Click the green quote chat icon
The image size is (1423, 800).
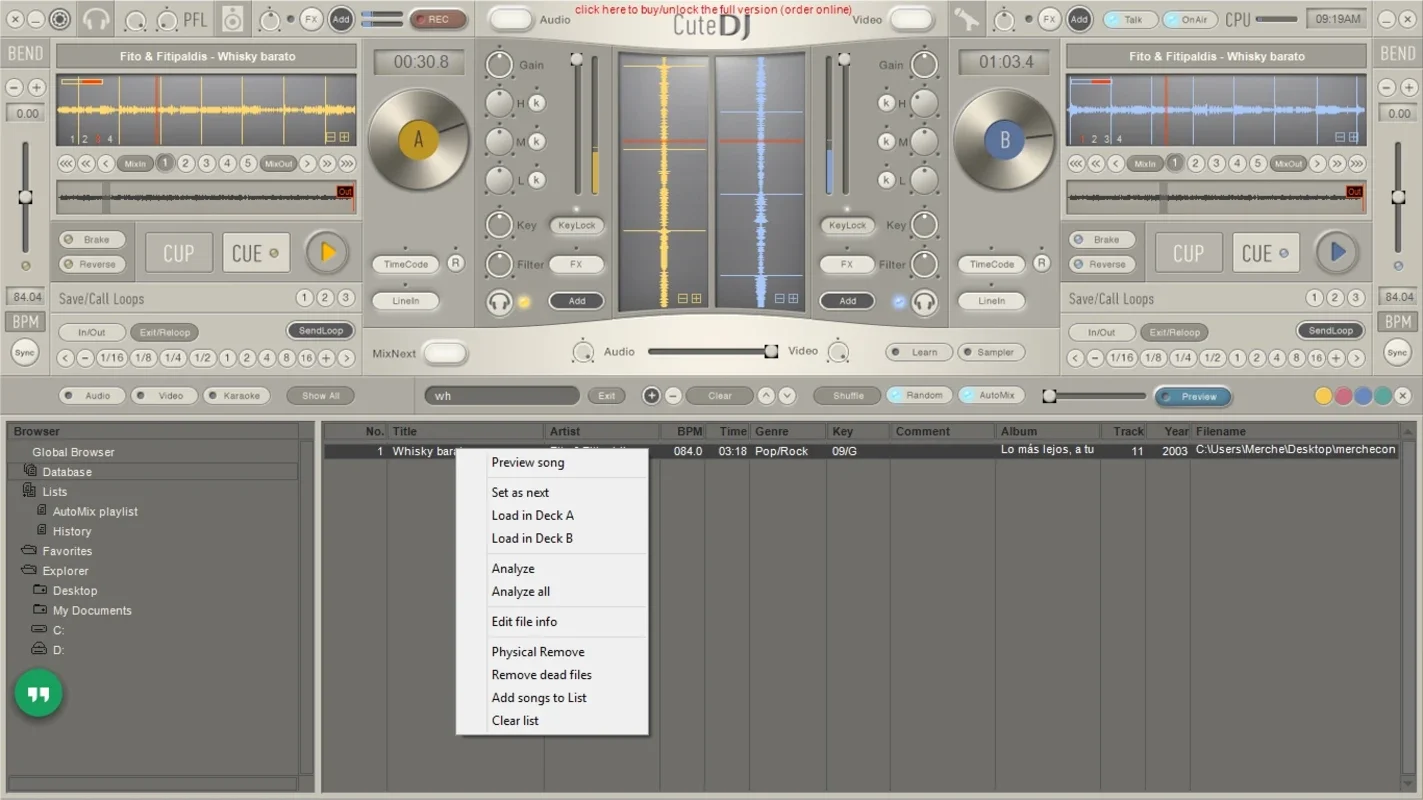38,693
